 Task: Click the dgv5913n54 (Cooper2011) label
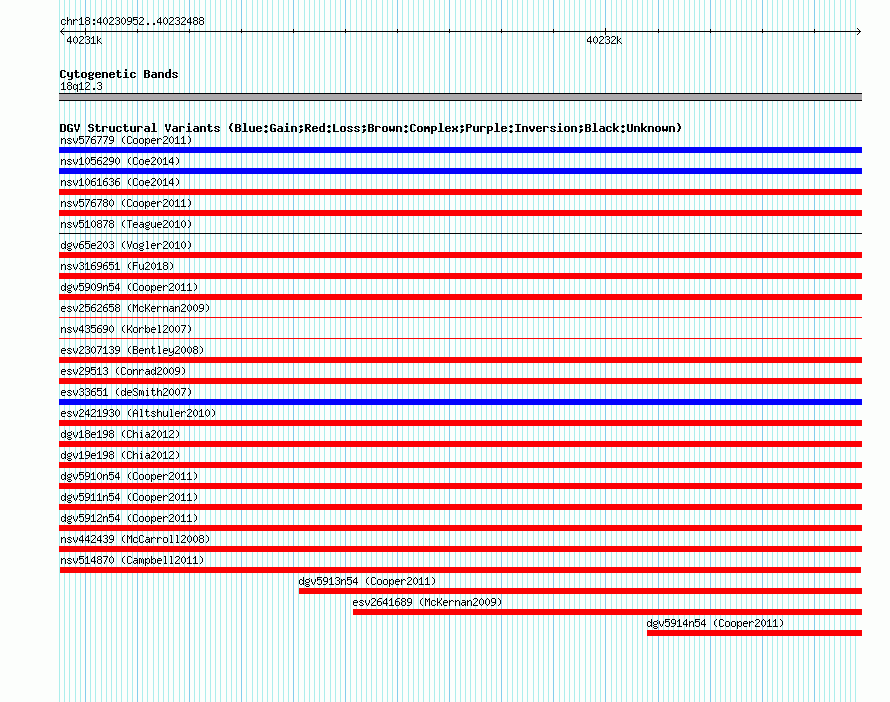[367, 581]
